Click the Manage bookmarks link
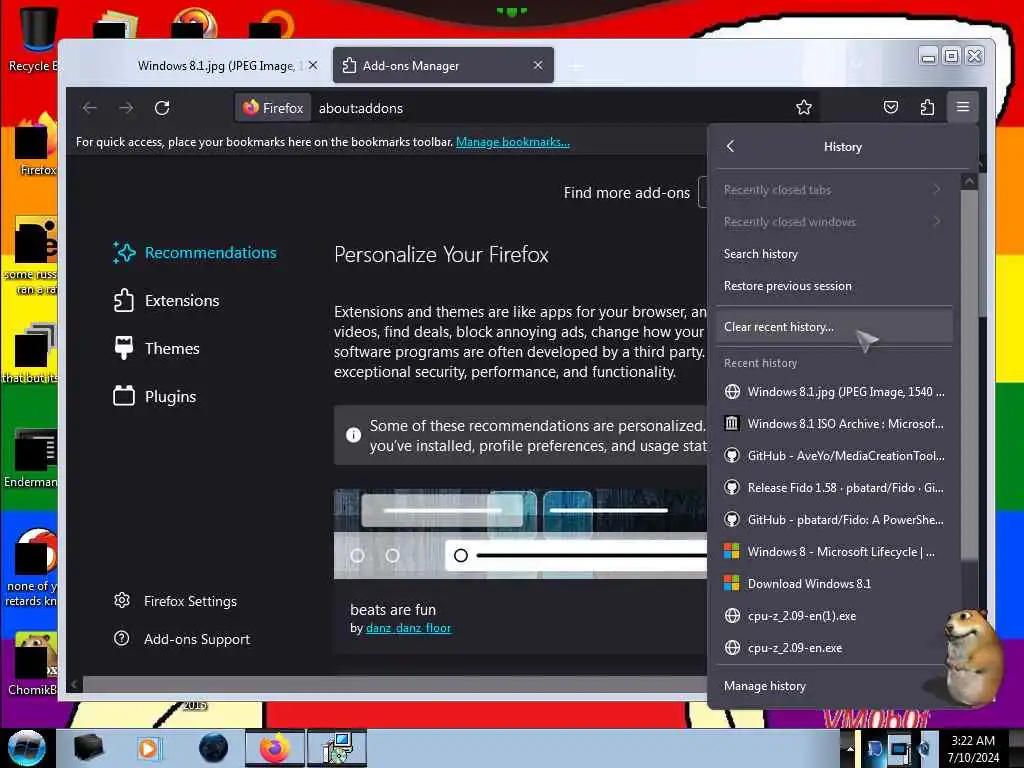The width and height of the screenshot is (1024, 768). 513,142
